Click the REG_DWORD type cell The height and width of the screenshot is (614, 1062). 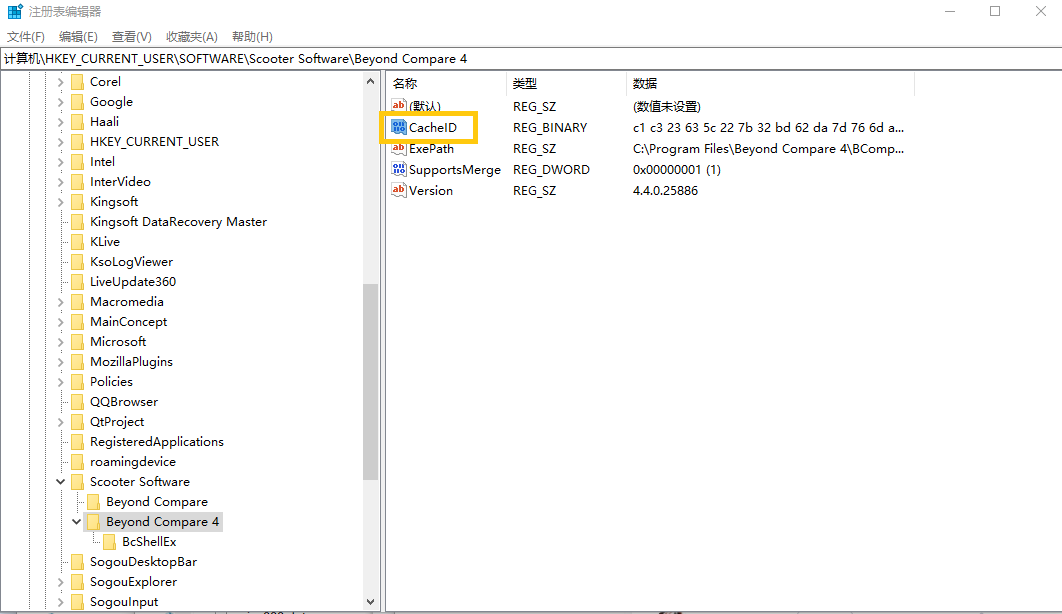[x=551, y=169]
